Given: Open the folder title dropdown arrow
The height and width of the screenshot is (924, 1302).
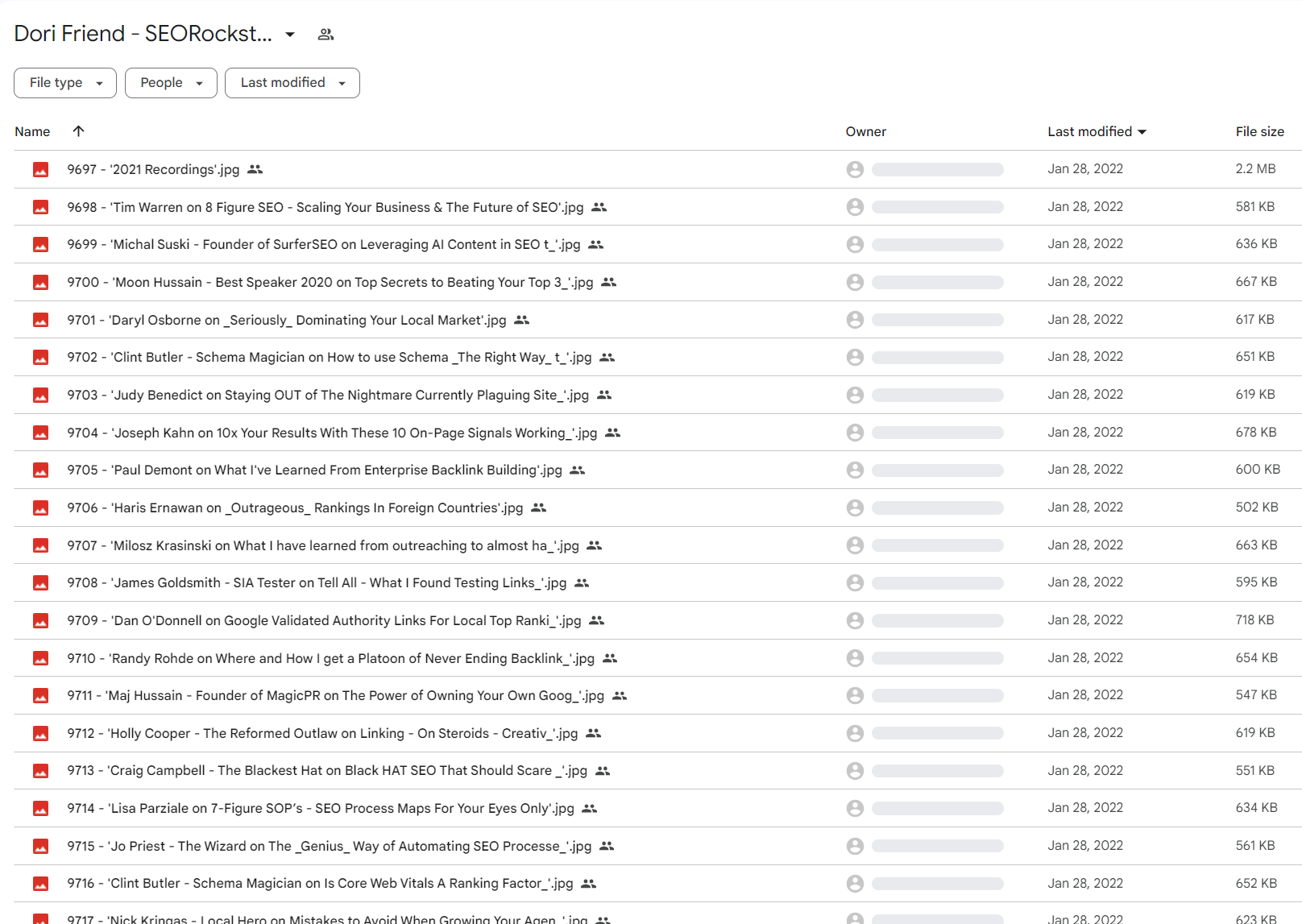Looking at the screenshot, I should 290,35.
